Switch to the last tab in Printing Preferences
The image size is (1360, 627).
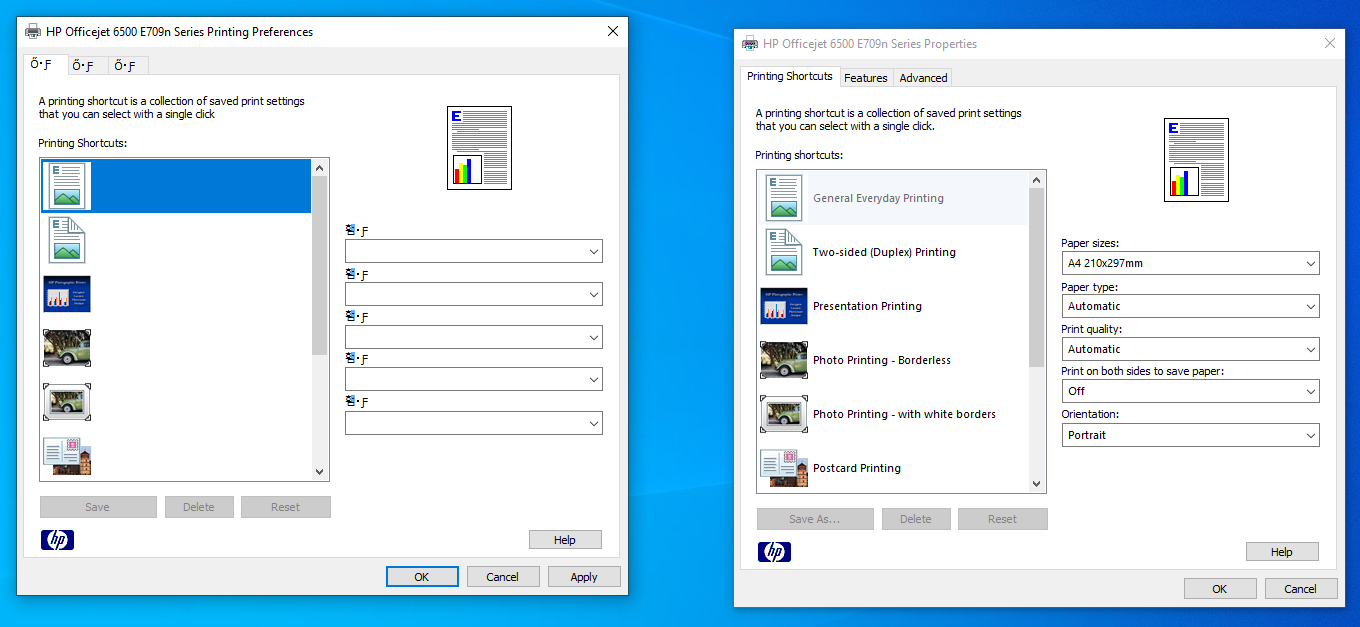(127, 67)
